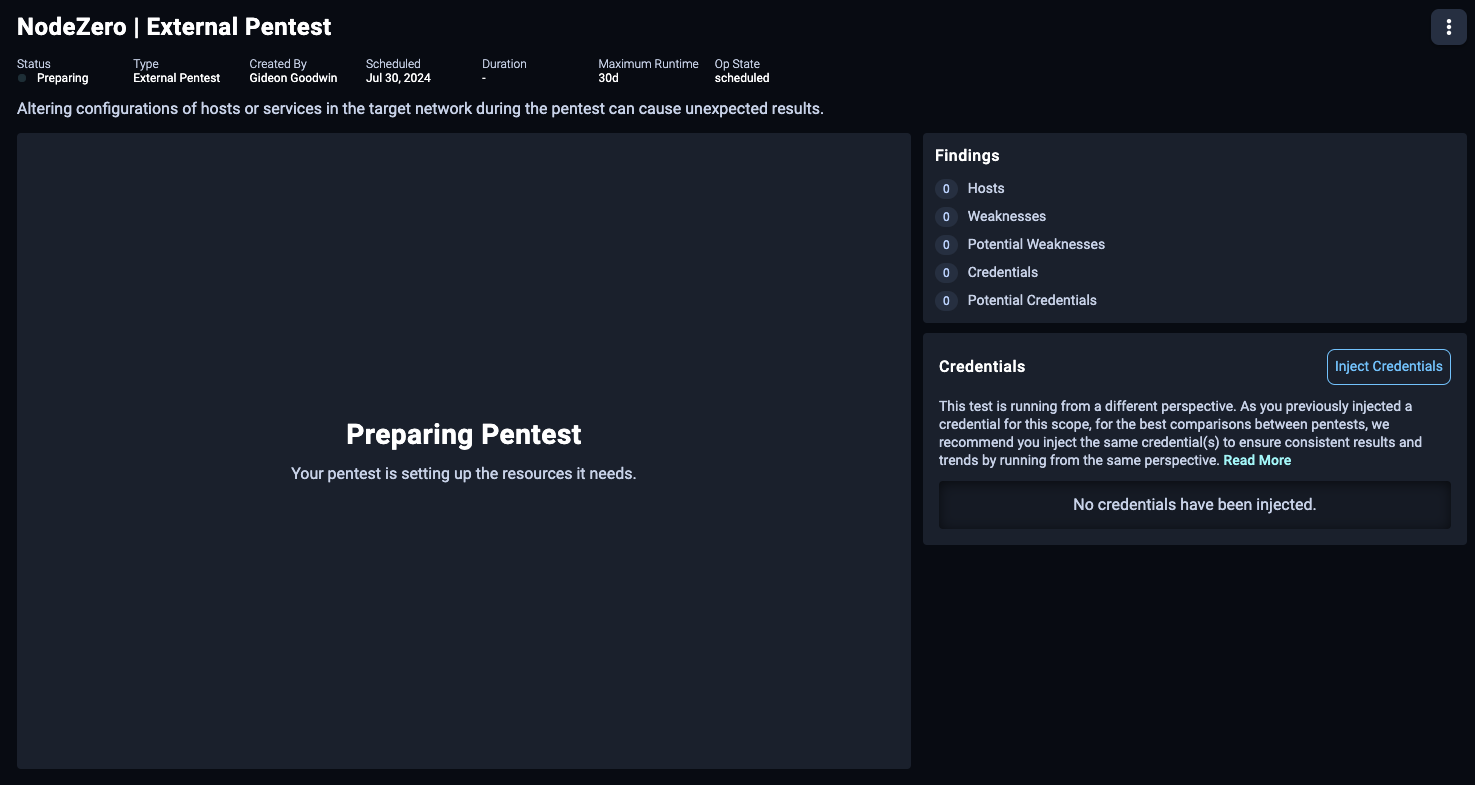The height and width of the screenshot is (785, 1475).
Task: Click the Potential Credentials count badge
Action: tap(946, 300)
